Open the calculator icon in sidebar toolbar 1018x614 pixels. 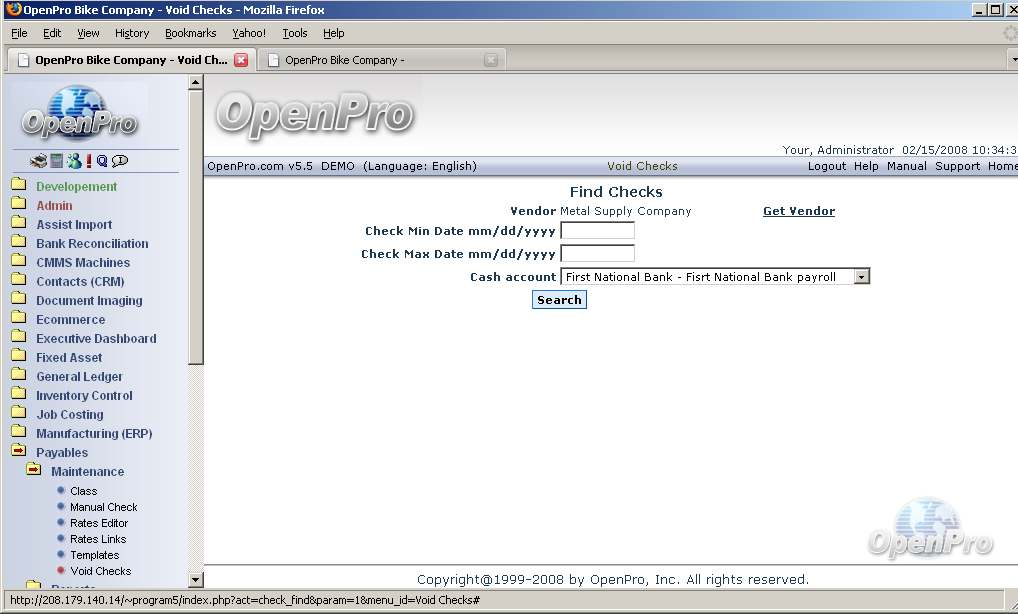[x=56, y=161]
